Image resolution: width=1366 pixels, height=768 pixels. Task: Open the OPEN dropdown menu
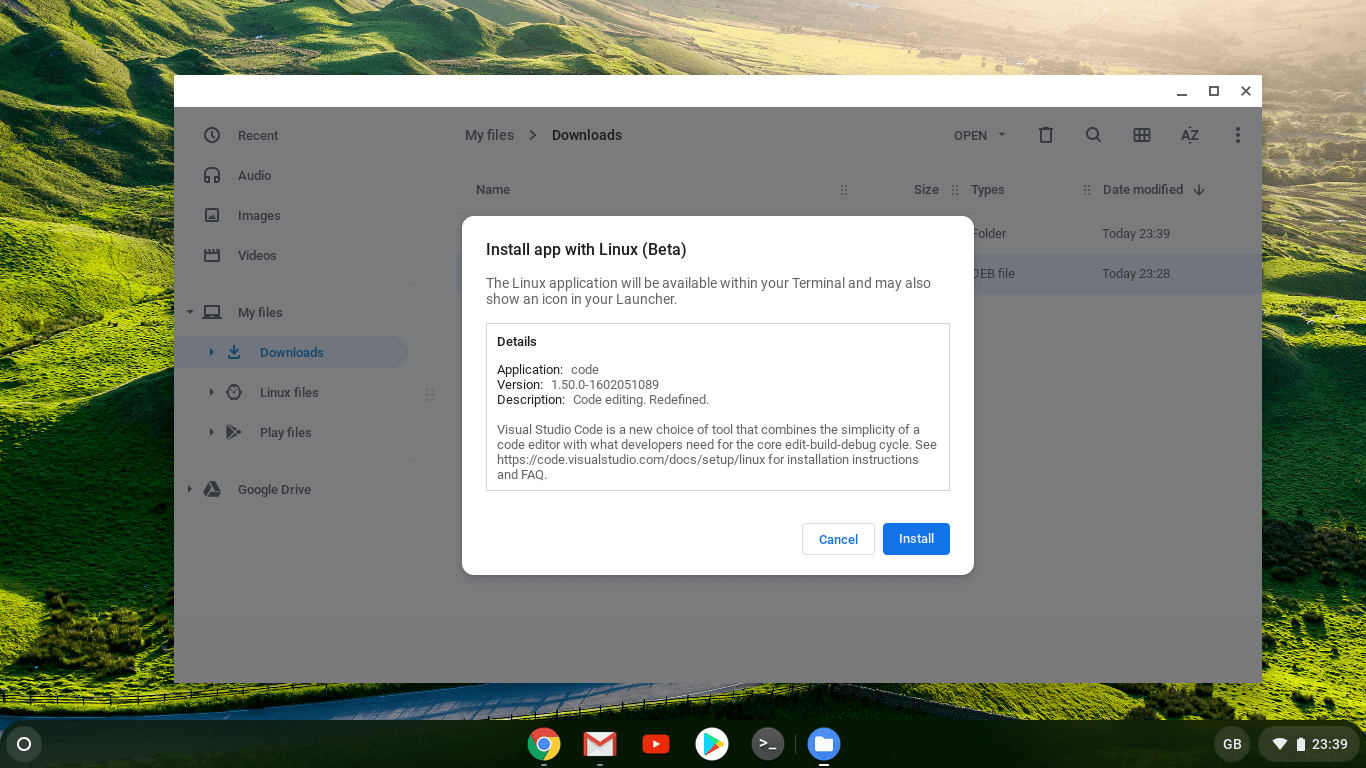(x=978, y=135)
